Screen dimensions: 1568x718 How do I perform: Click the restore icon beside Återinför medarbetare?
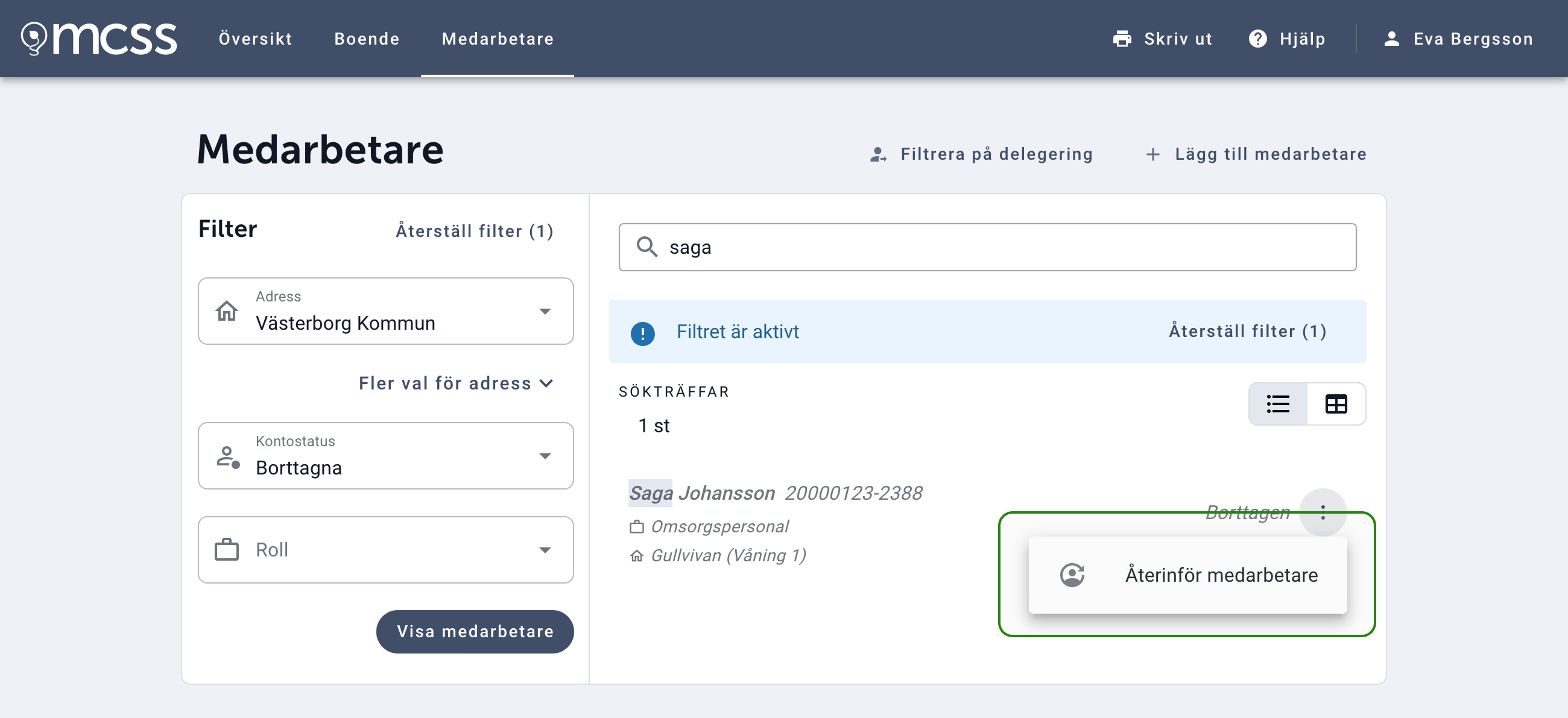(x=1072, y=575)
